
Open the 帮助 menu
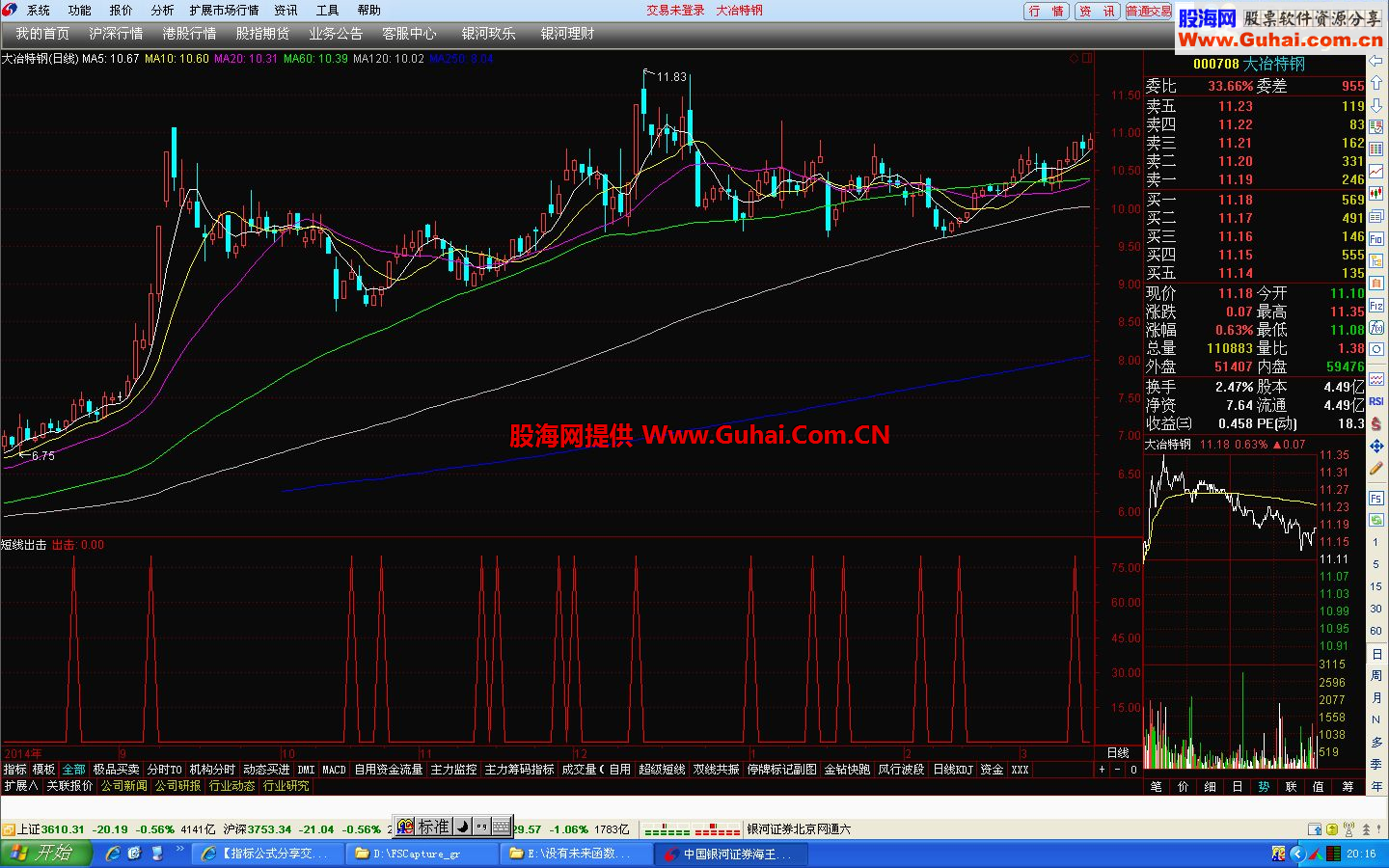[369, 11]
